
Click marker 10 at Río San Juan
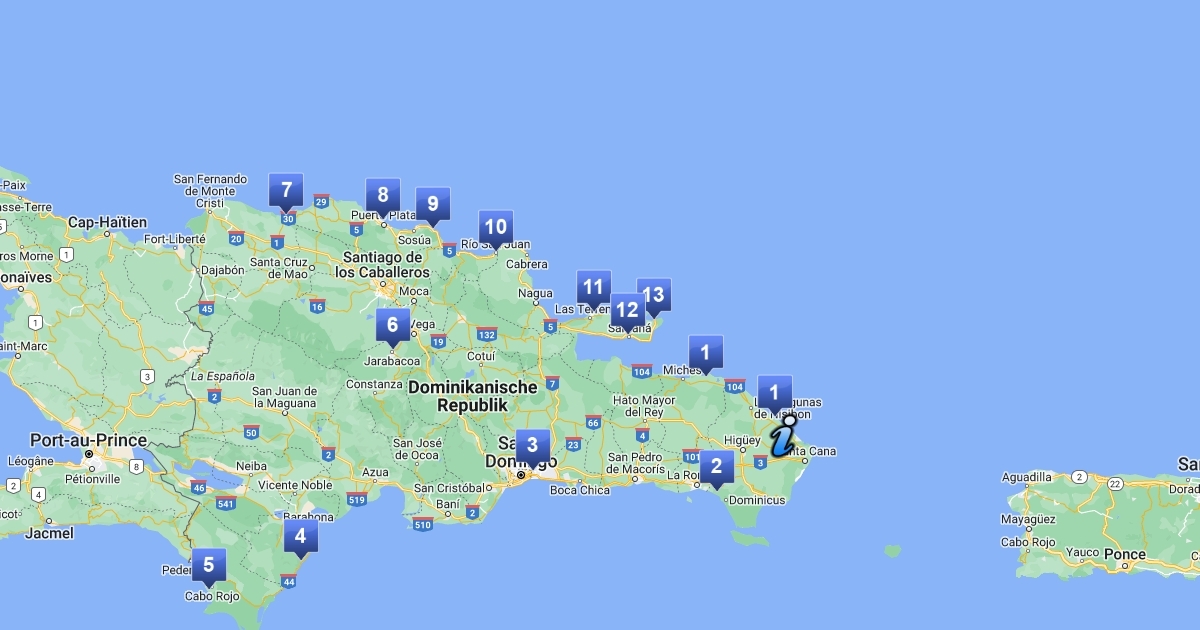click(x=495, y=227)
